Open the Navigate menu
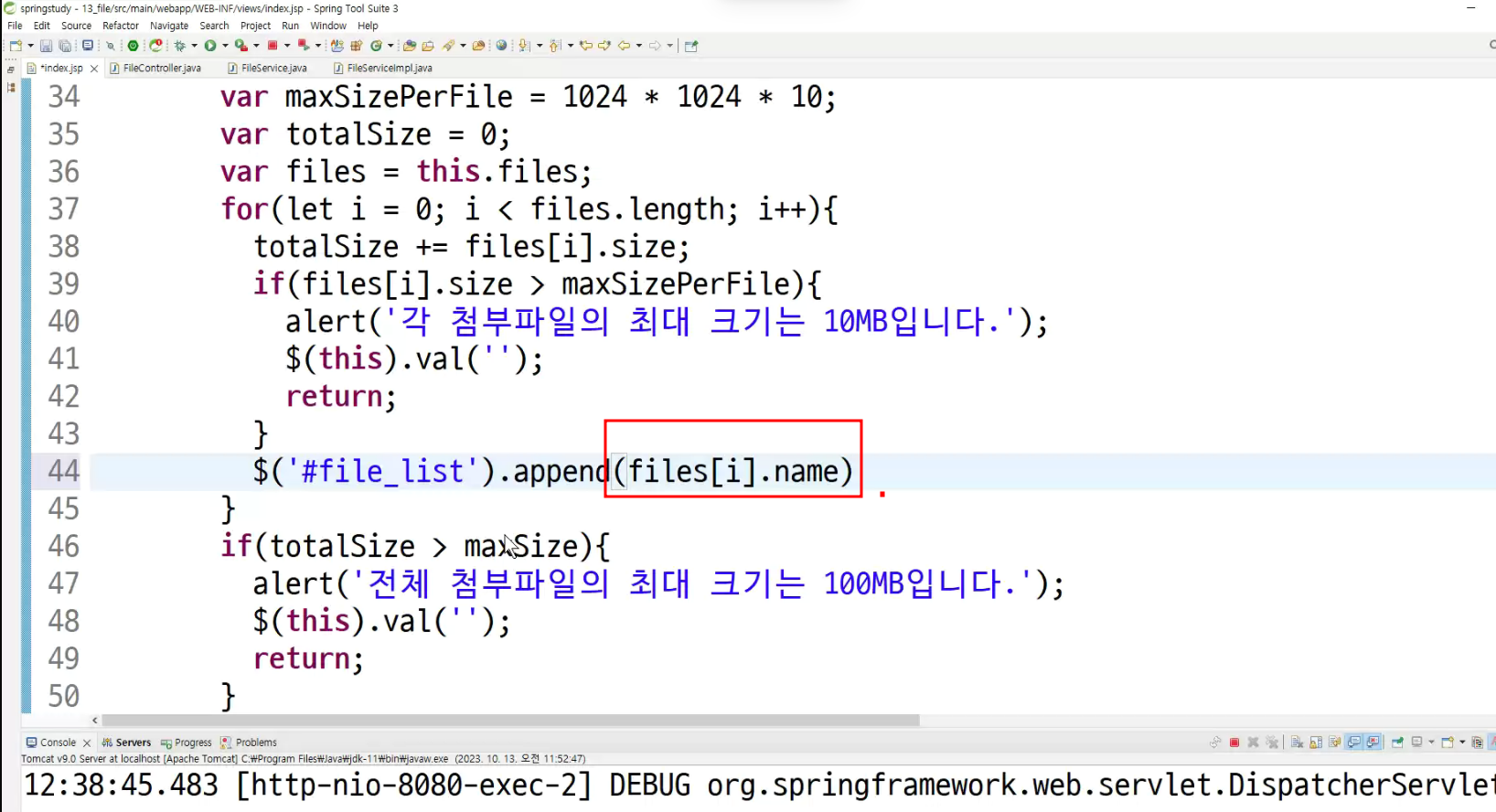This screenshot has width=1496, height=812. tap(169, 26)
